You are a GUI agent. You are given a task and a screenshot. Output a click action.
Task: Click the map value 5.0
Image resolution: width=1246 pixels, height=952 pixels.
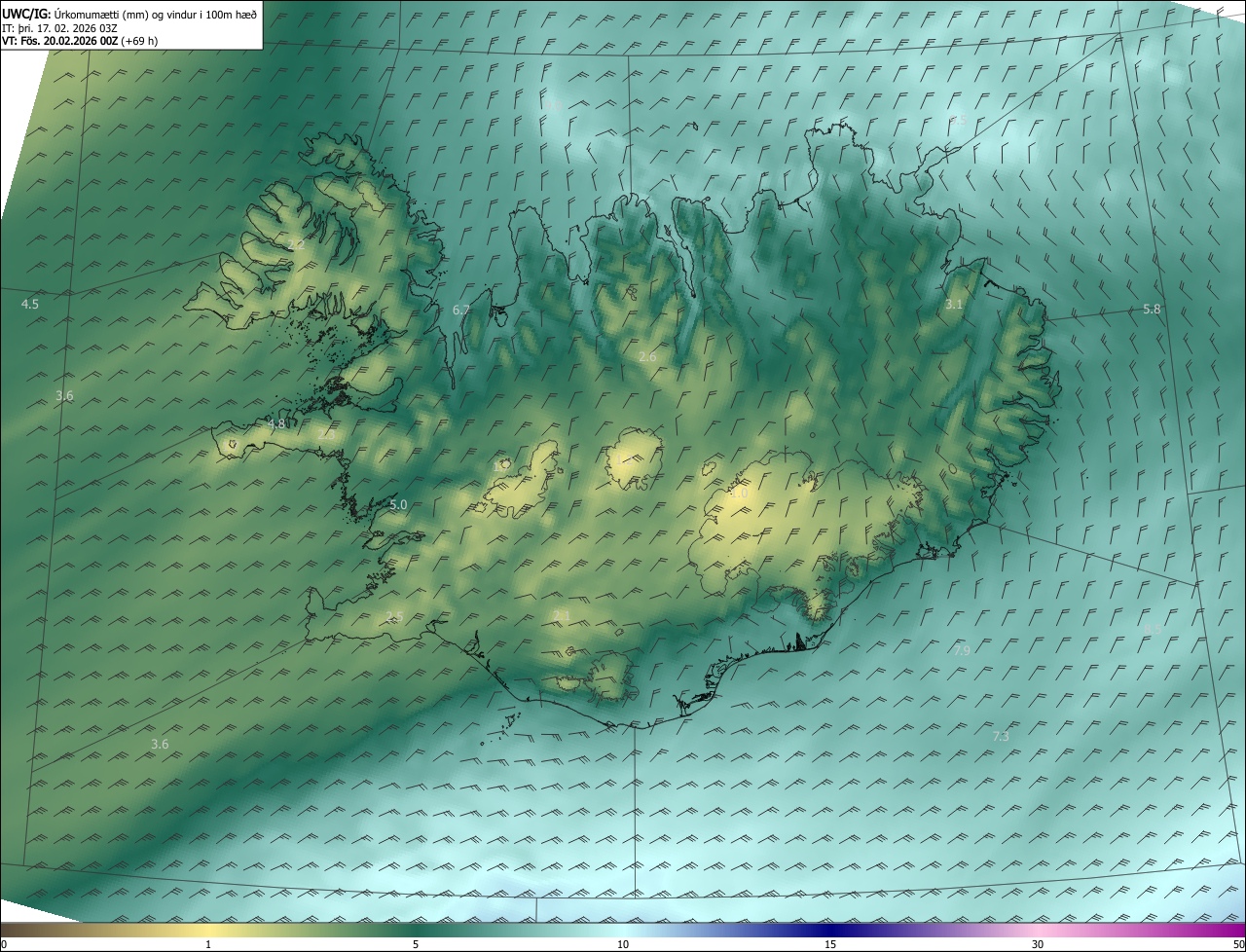point(398,505)
